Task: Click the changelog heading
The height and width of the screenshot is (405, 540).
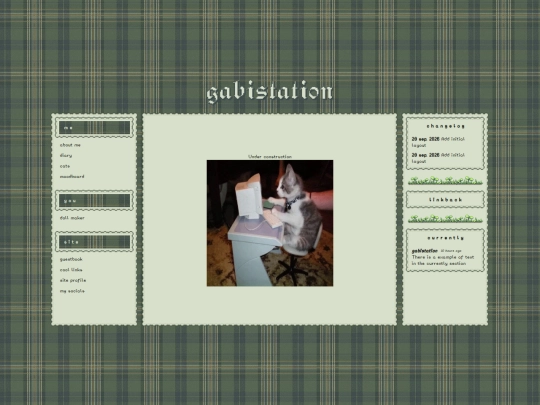Action: coord(445,126)
